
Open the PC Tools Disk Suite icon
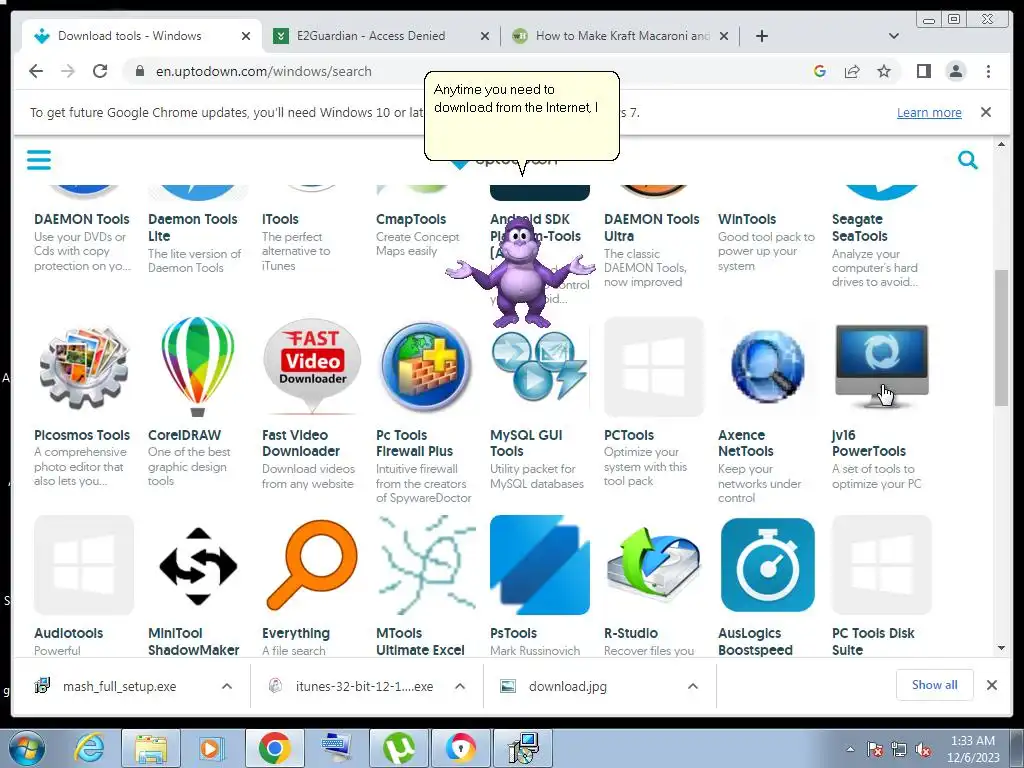pos(882,565)
